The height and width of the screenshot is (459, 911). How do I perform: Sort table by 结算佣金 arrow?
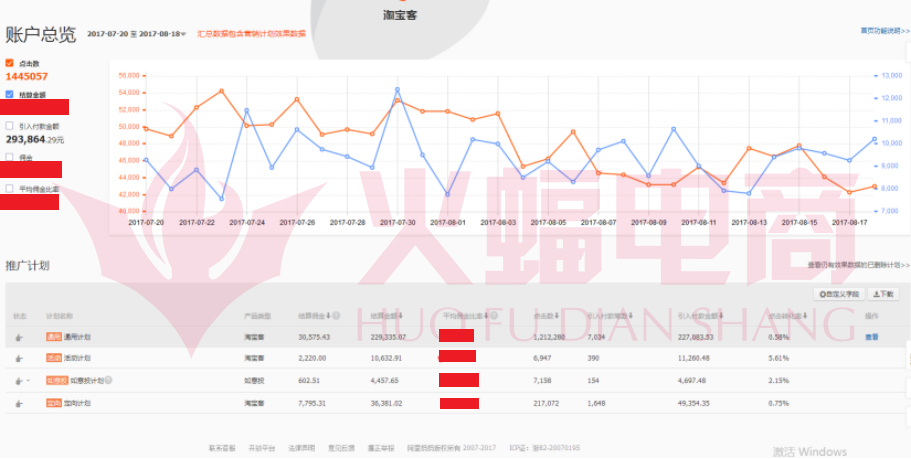tap(328, 316)
